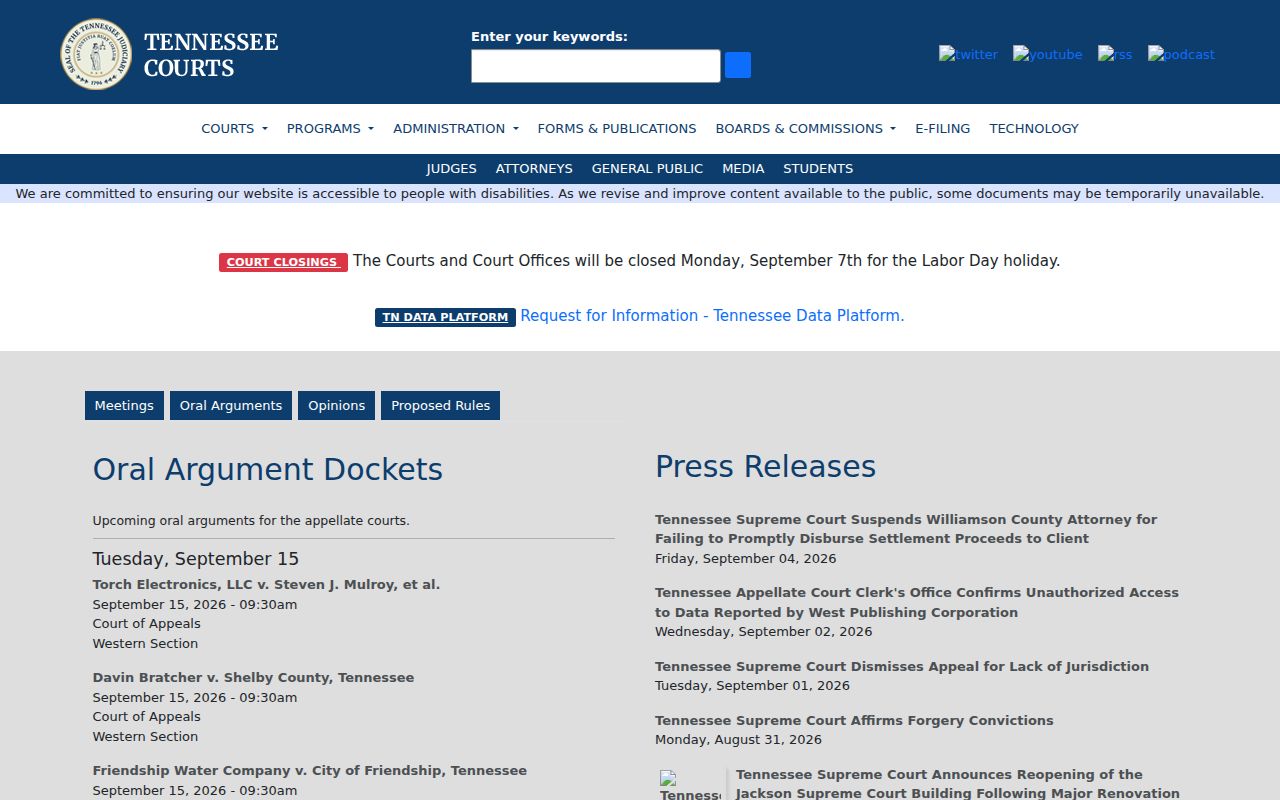Click the Court Closings red badge

(x=283, y=262)
